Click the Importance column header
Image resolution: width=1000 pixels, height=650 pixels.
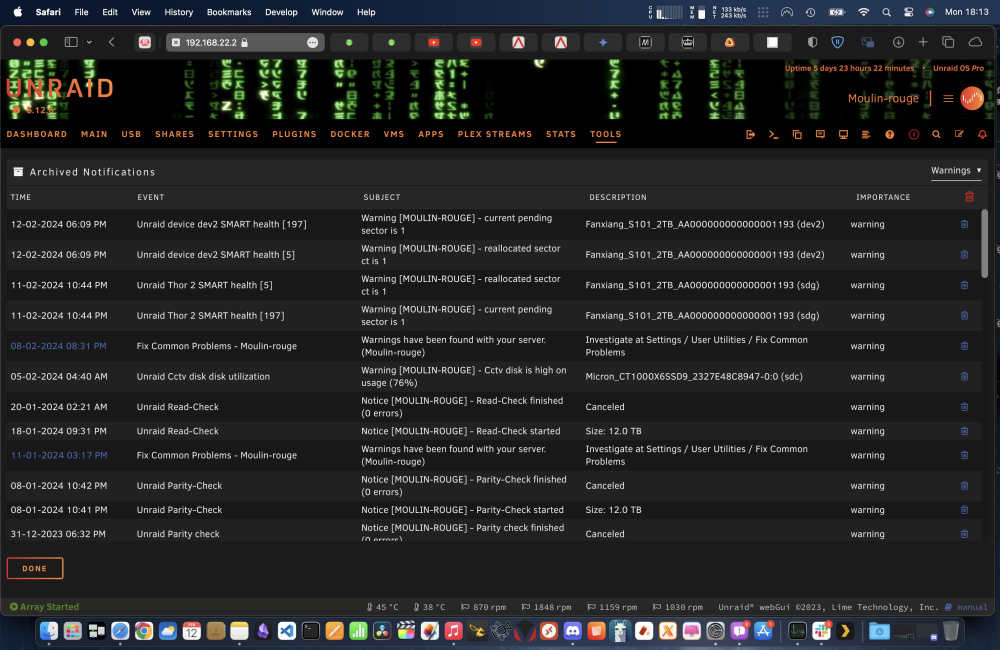pos(883,197)
